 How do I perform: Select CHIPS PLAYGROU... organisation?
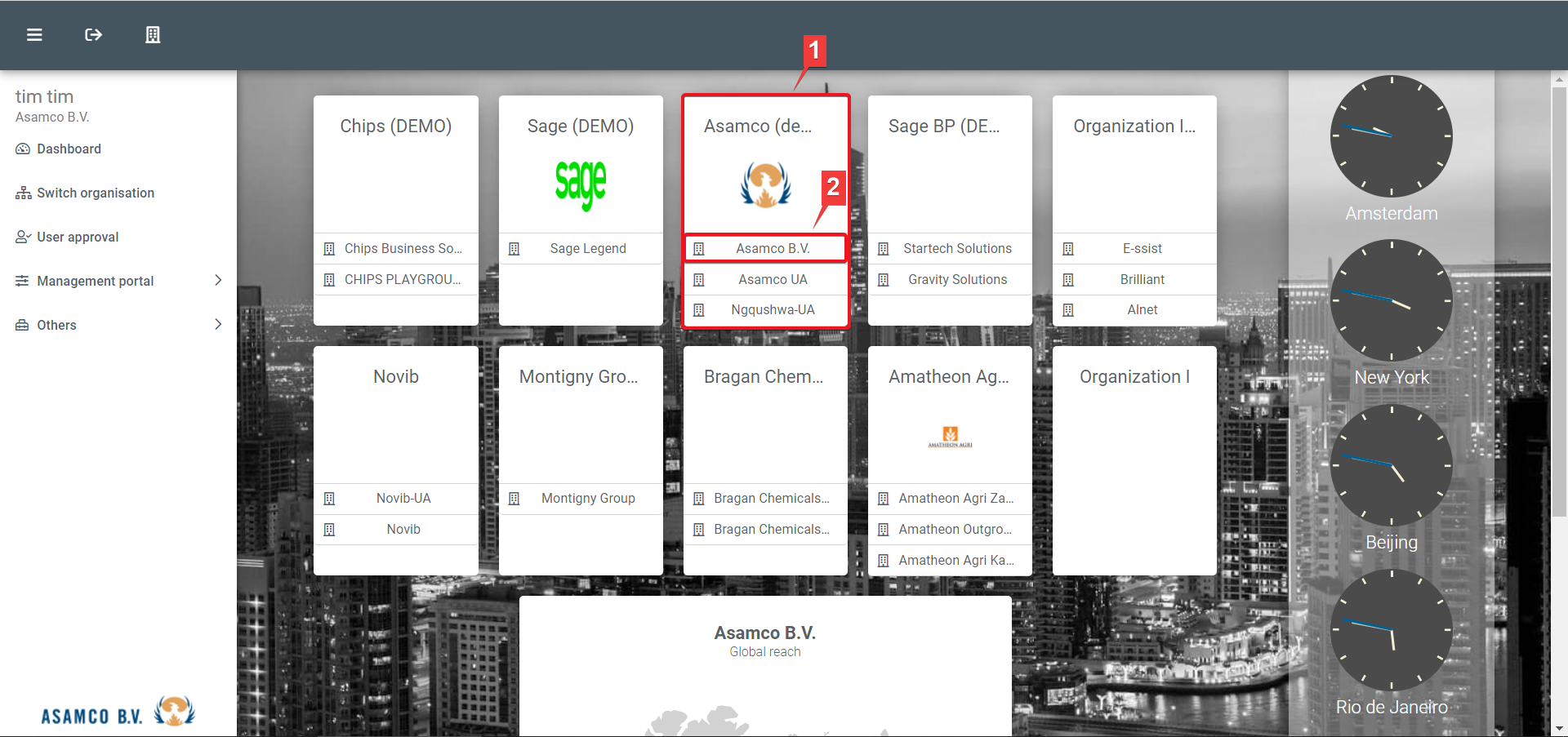tap(396, 279)
